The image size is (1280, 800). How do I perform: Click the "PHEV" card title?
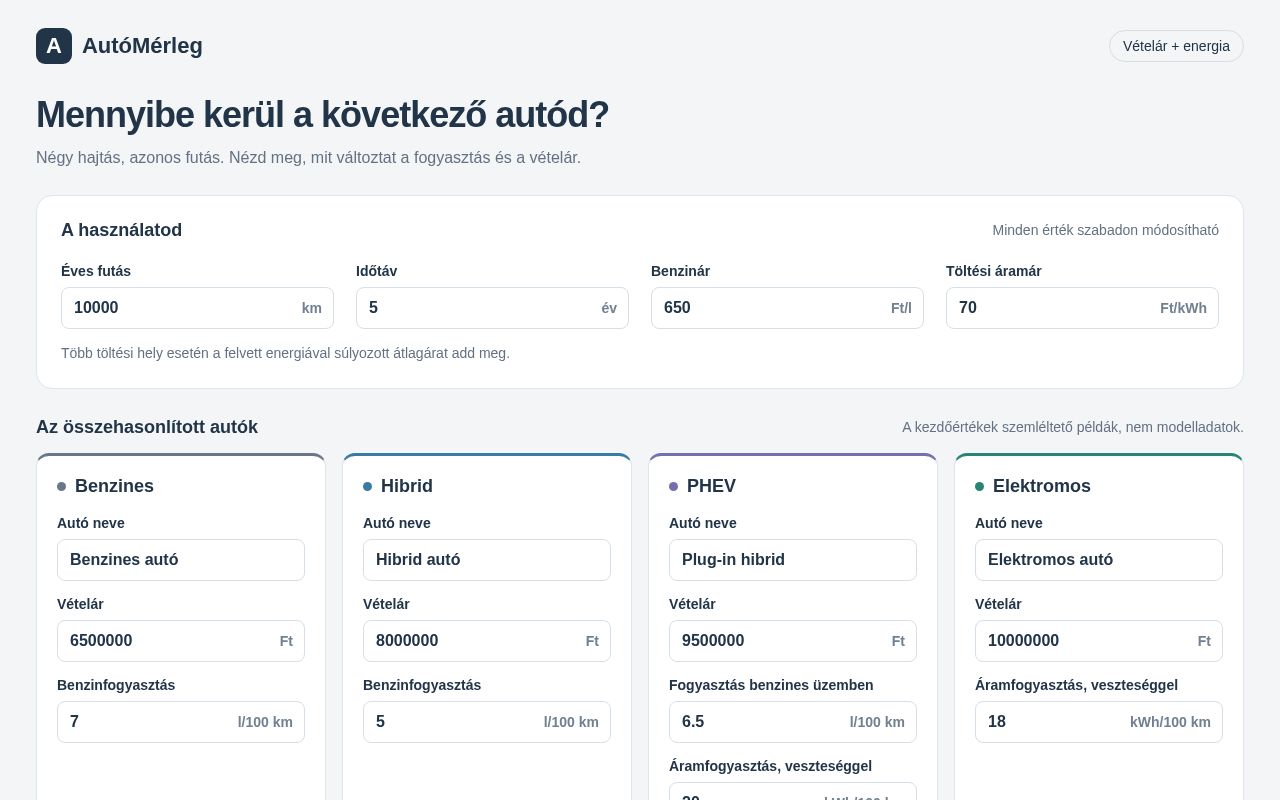pos(711,486)
